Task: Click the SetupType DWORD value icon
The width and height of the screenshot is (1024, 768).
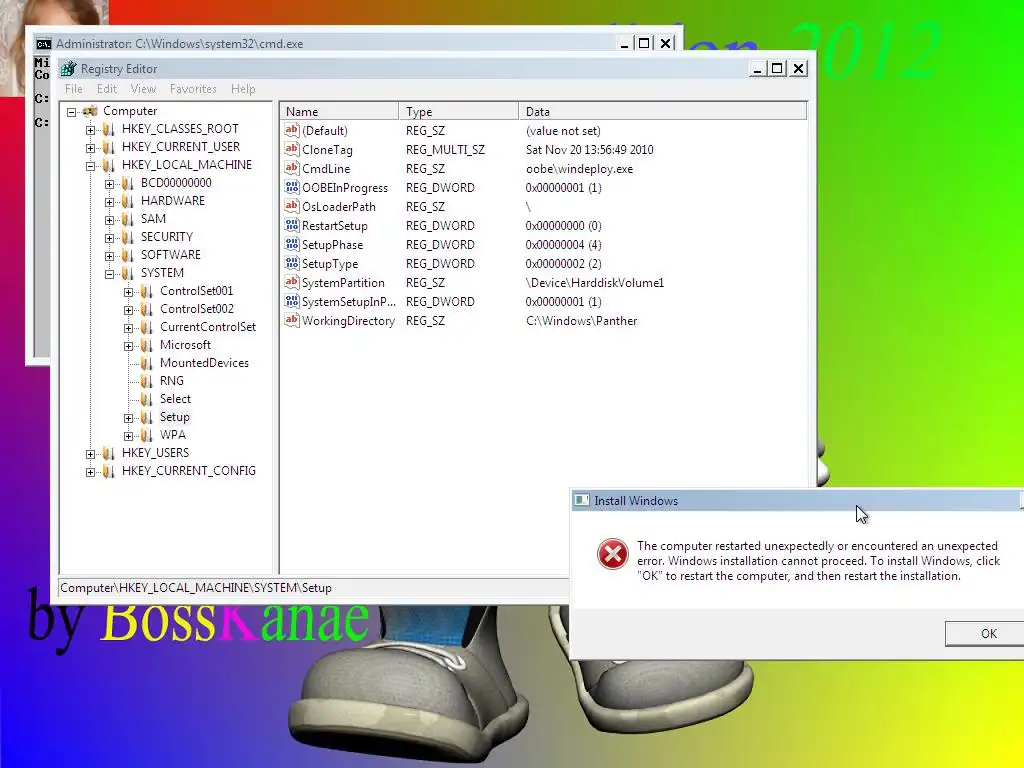Action: click(x=292, y=263)
